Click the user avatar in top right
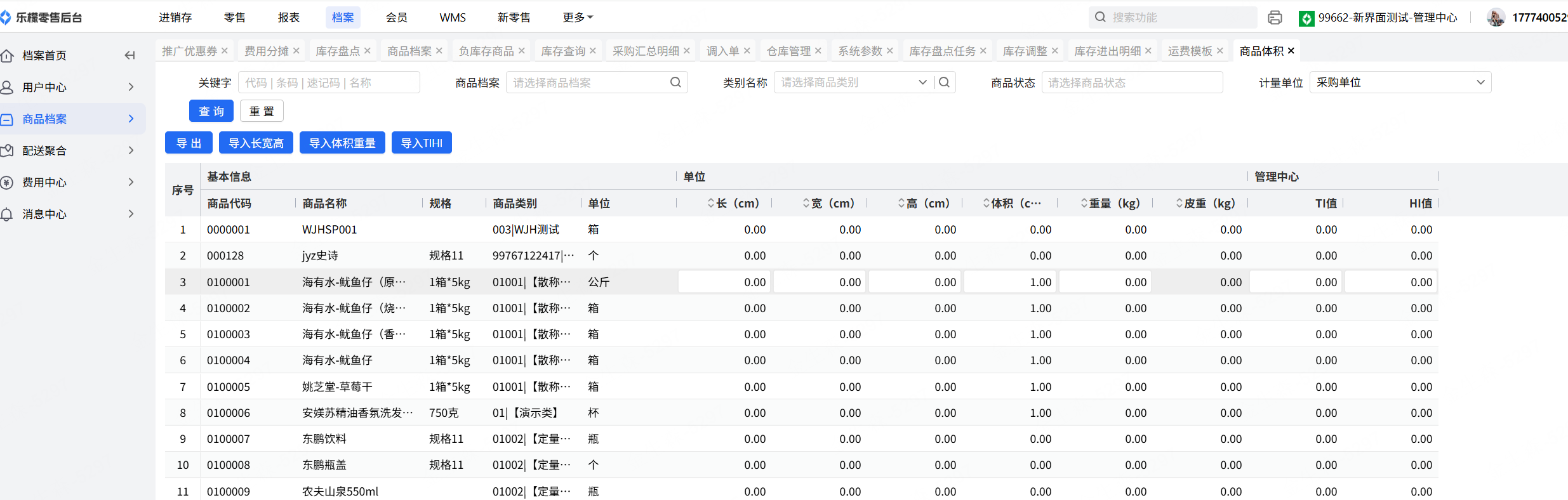1568x500 pixels. click(x=1496, y=18)
